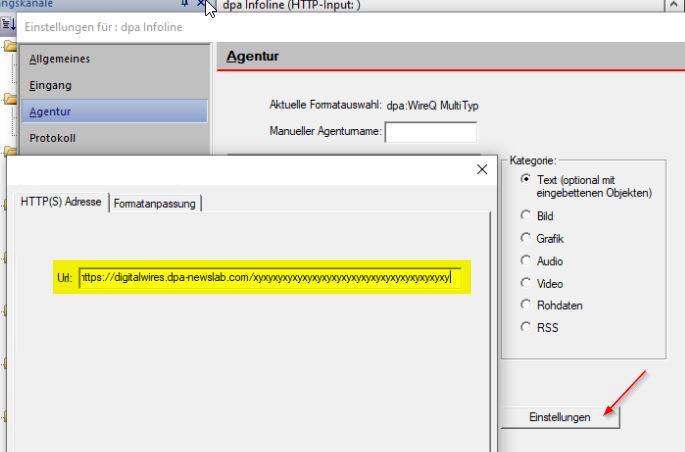
Task: Choose the Rohdaten radio button
Action: click(526, 306)
